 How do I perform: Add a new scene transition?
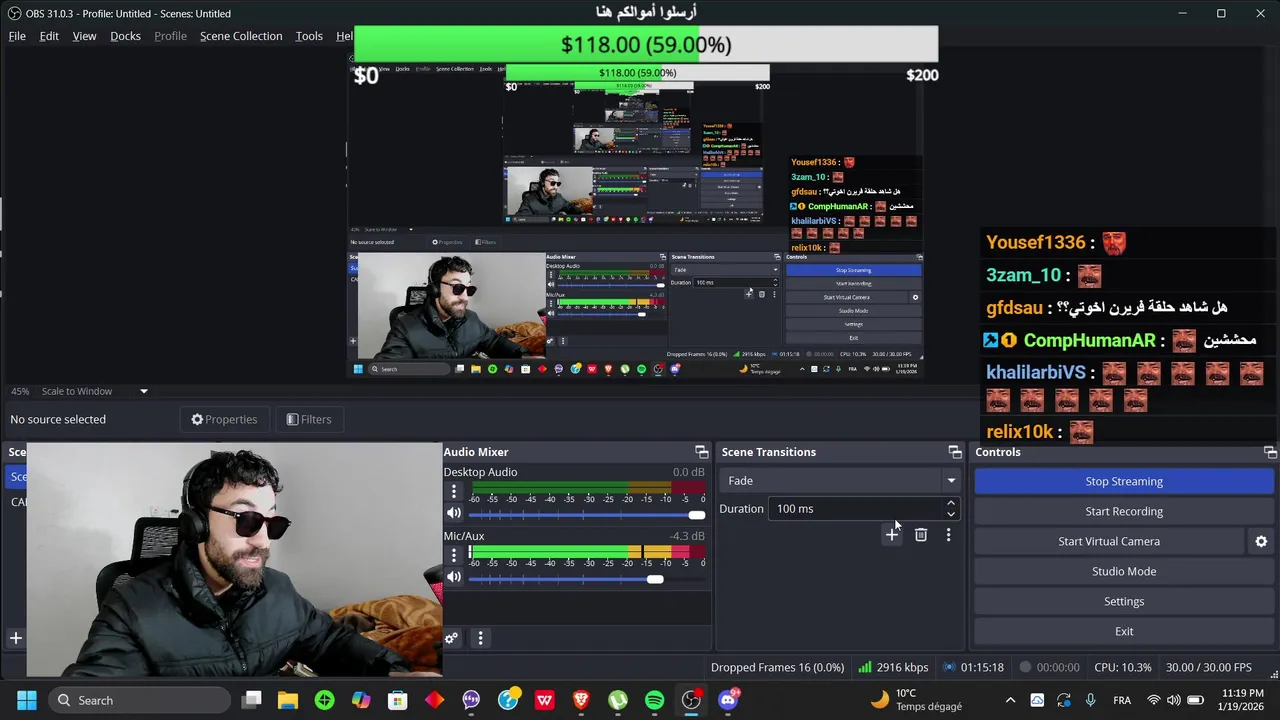(892, 535)
